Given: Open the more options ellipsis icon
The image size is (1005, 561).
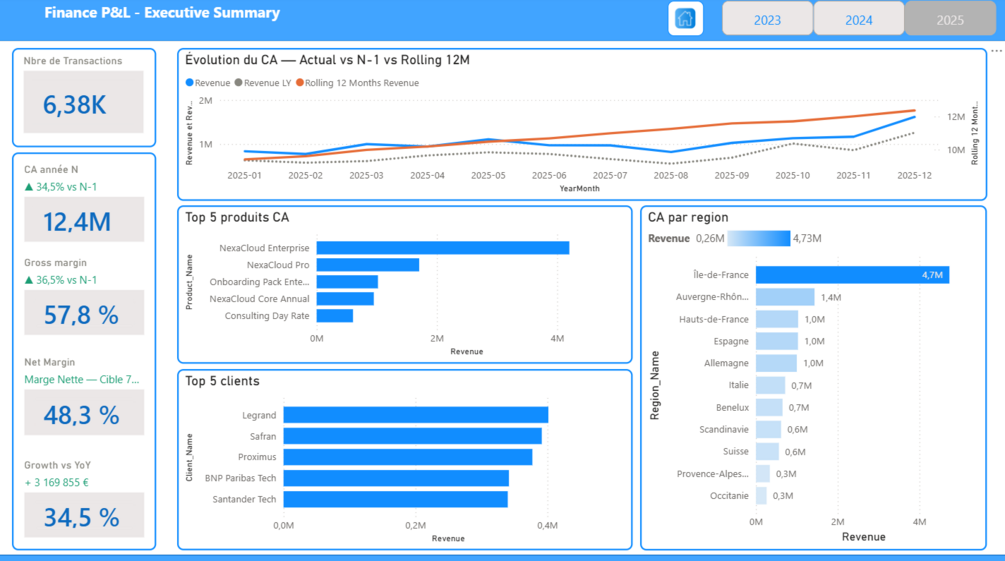Looking at the screenshot, I should [x=997, y=51].
